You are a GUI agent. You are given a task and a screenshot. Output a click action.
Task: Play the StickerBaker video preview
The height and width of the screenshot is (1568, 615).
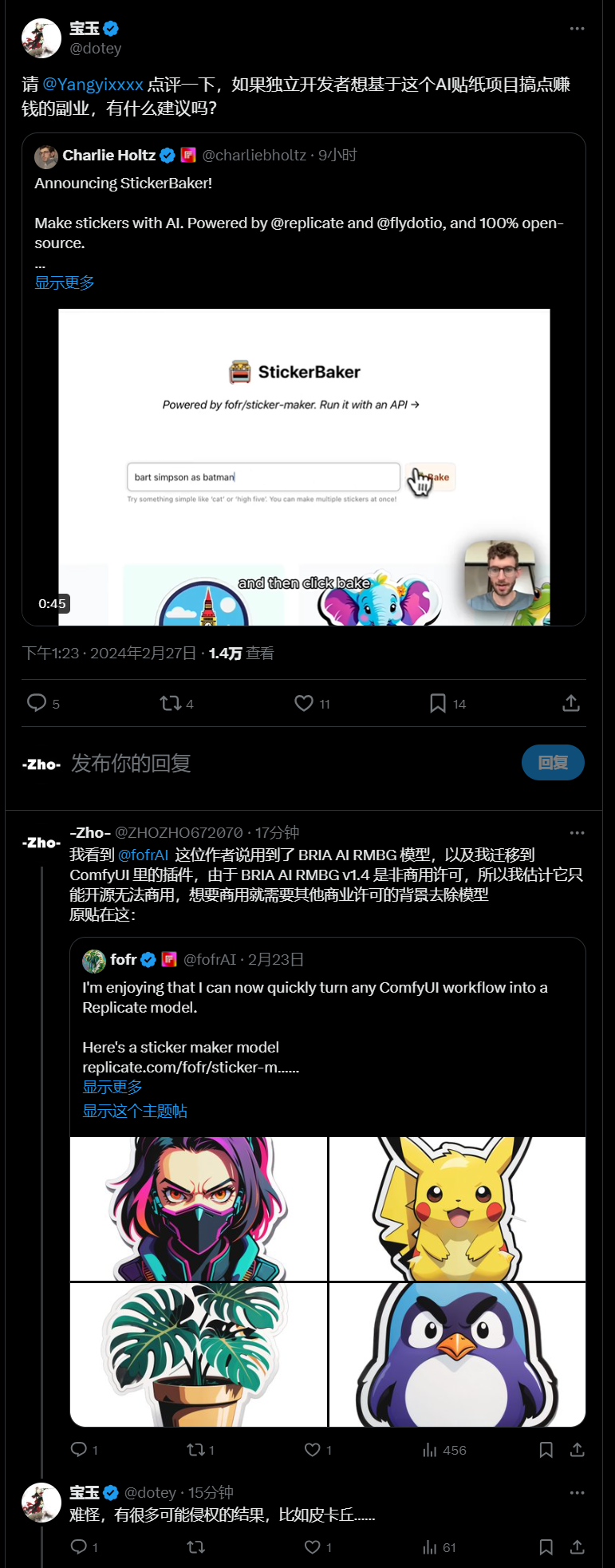pyautogui.click(x=304, y=467)
